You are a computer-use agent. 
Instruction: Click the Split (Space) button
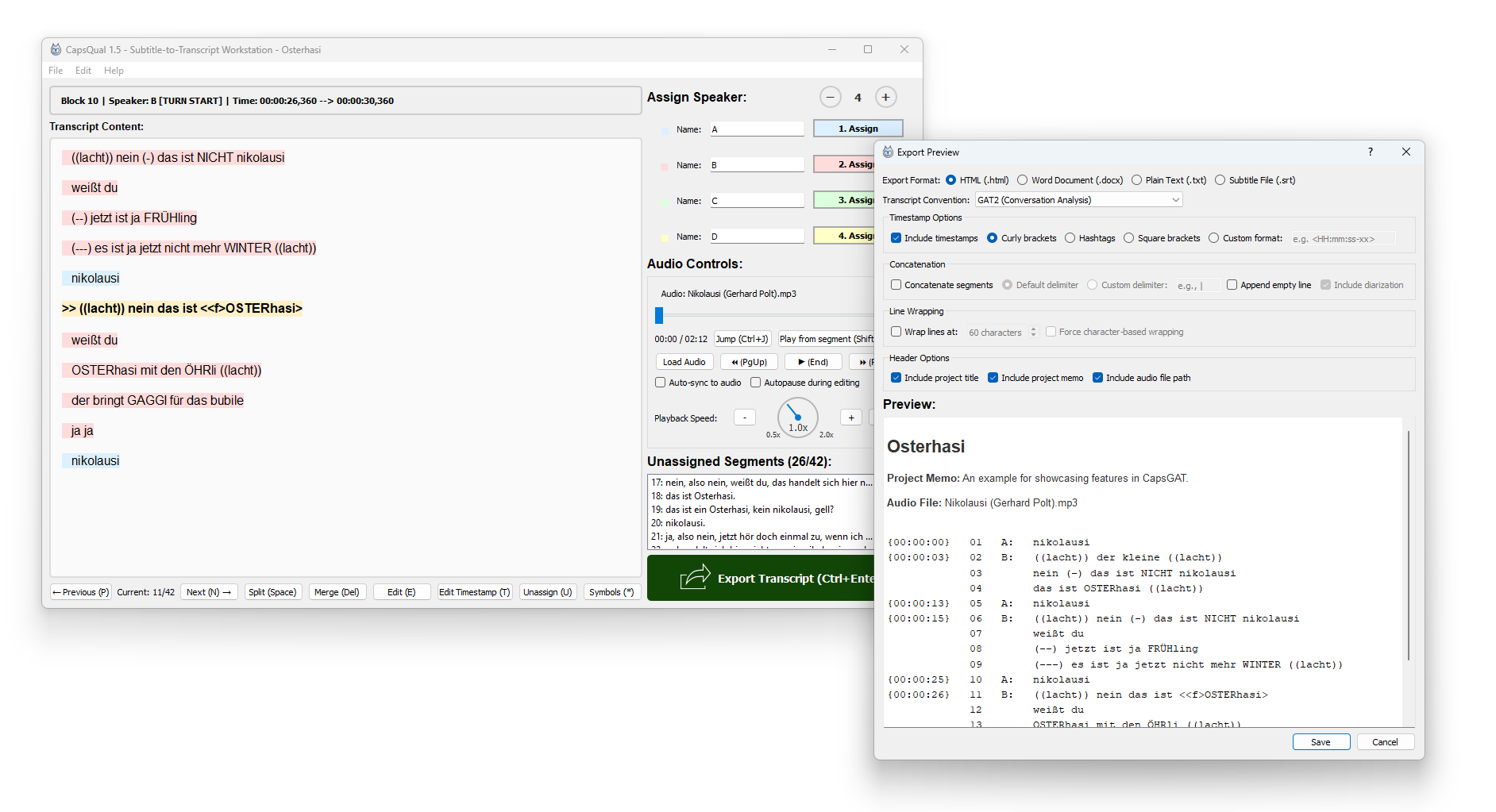click(272, 592)
